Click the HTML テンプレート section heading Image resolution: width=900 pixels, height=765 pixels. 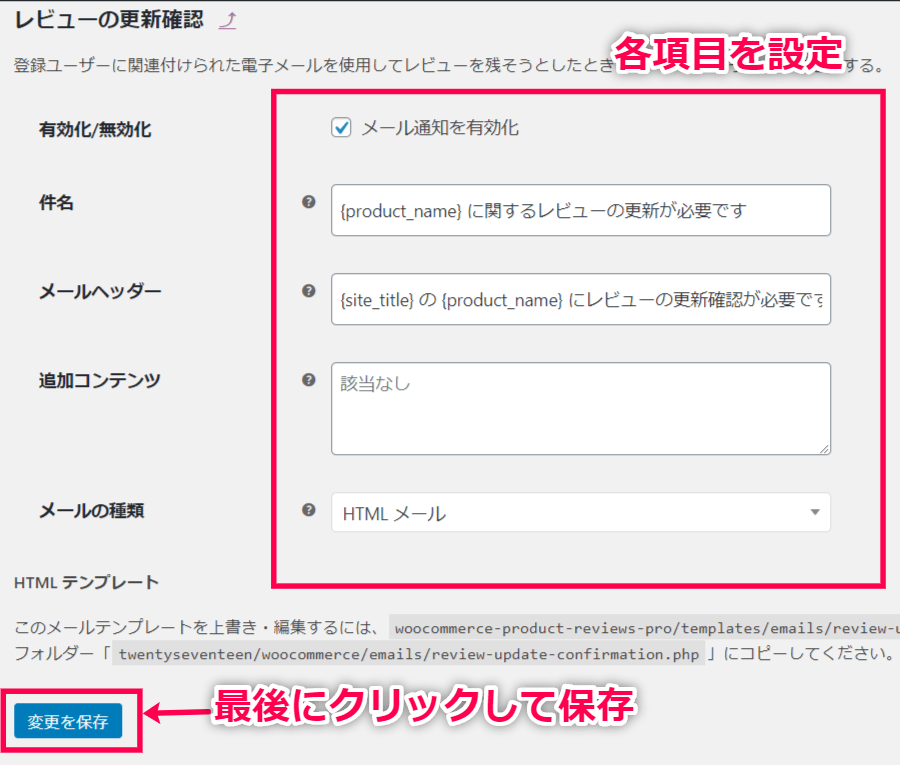(87, 582)
